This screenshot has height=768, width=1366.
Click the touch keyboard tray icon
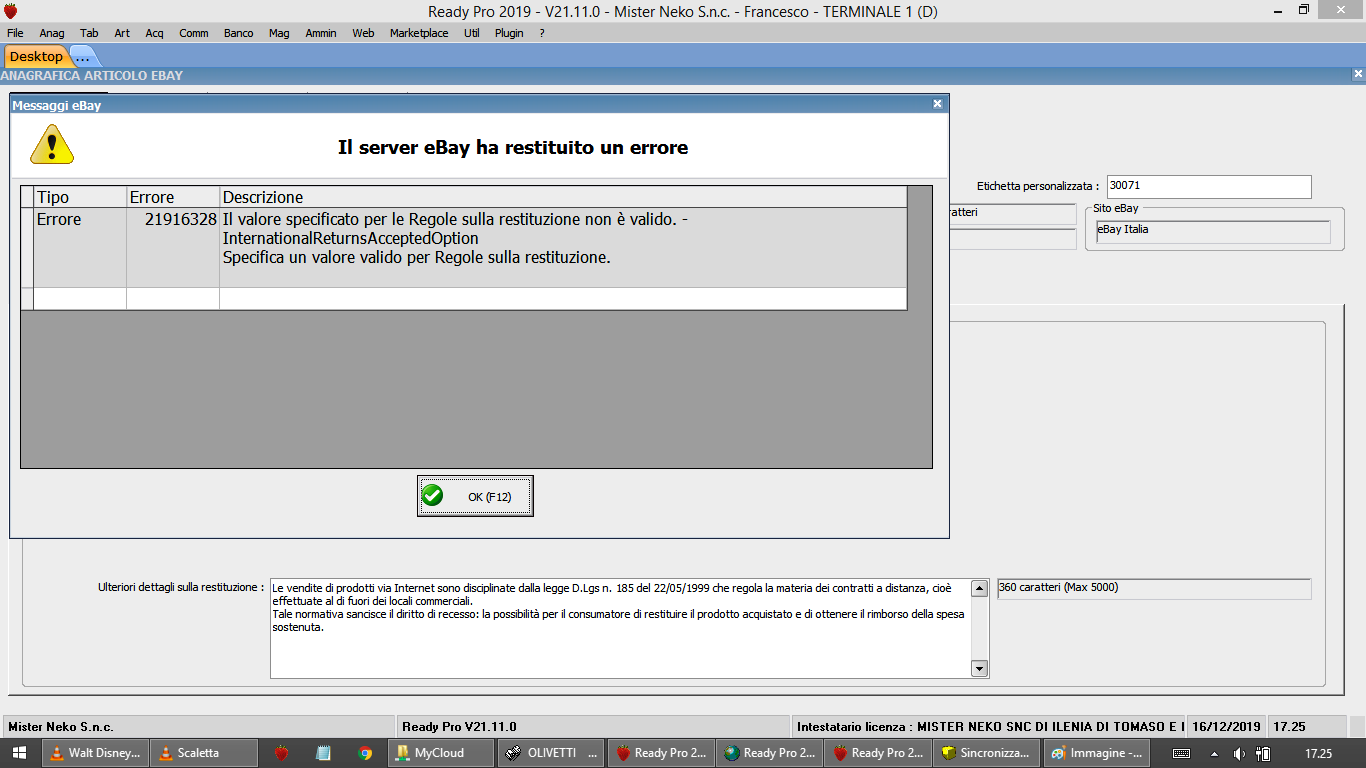point(1181,753)
